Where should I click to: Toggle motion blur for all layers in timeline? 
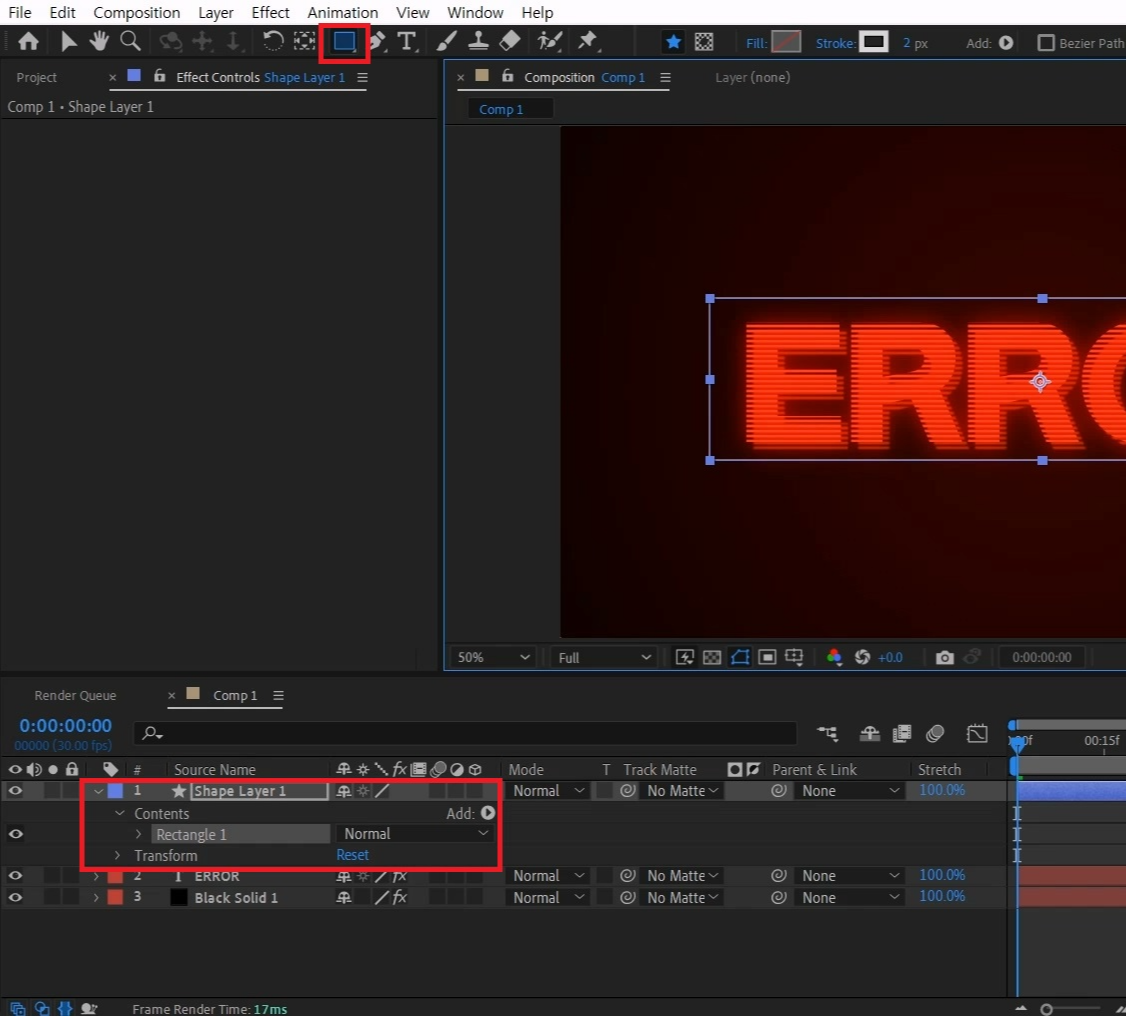click(934, 734)
